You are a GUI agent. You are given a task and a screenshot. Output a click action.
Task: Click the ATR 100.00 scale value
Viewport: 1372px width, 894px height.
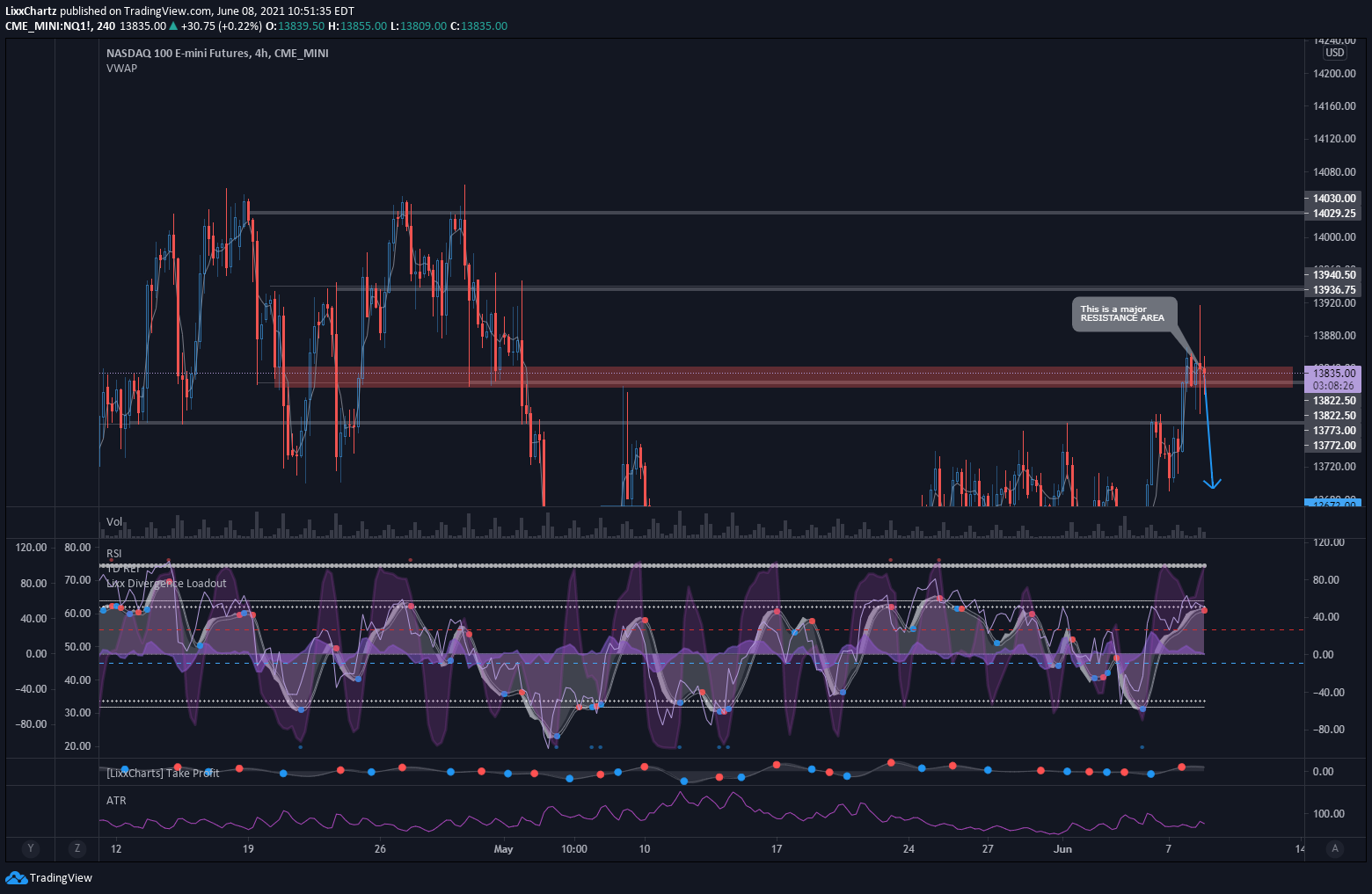(1328, 814)
